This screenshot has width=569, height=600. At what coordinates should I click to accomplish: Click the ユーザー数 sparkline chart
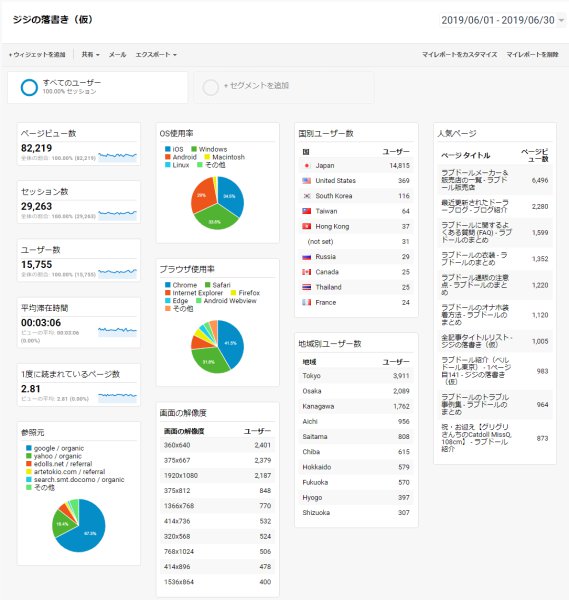pyautogui.click(x=117, y=272)
